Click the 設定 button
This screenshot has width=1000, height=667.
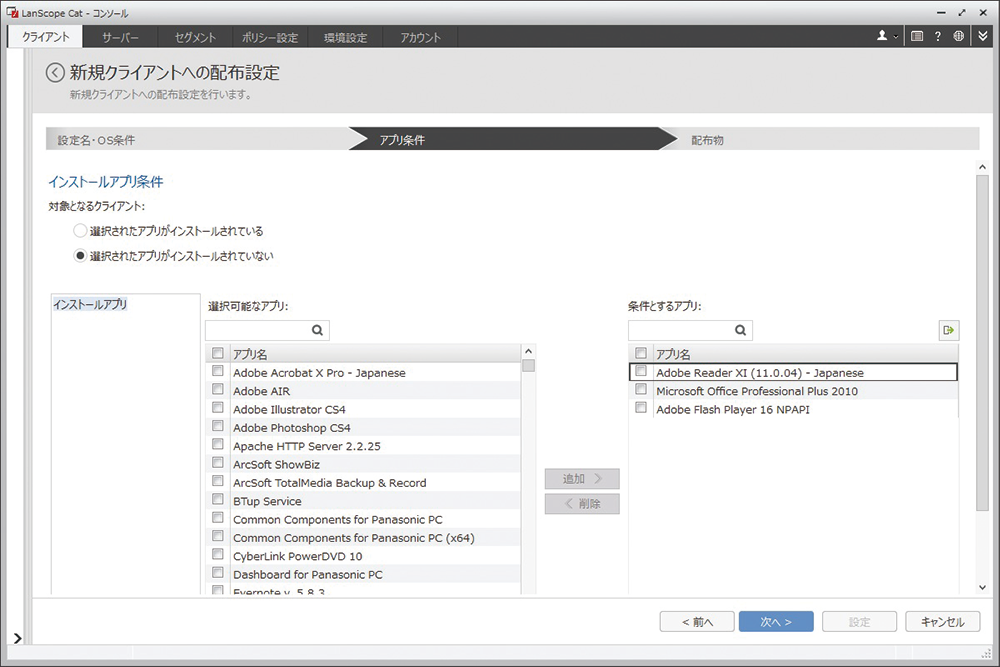(859, 622)
